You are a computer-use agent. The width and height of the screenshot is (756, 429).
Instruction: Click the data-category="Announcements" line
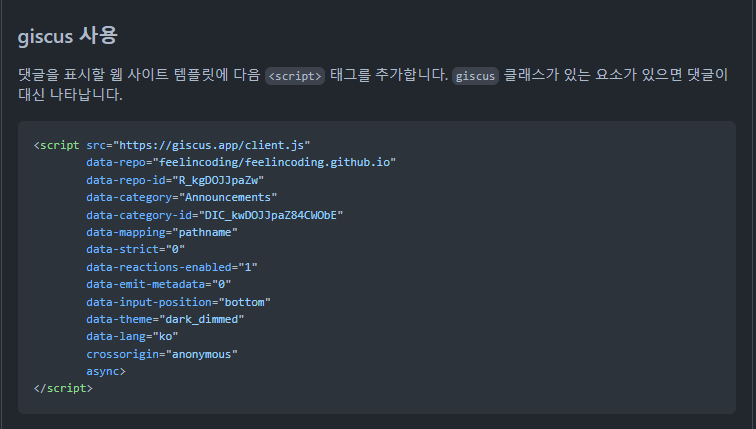(x=182, y=198)
